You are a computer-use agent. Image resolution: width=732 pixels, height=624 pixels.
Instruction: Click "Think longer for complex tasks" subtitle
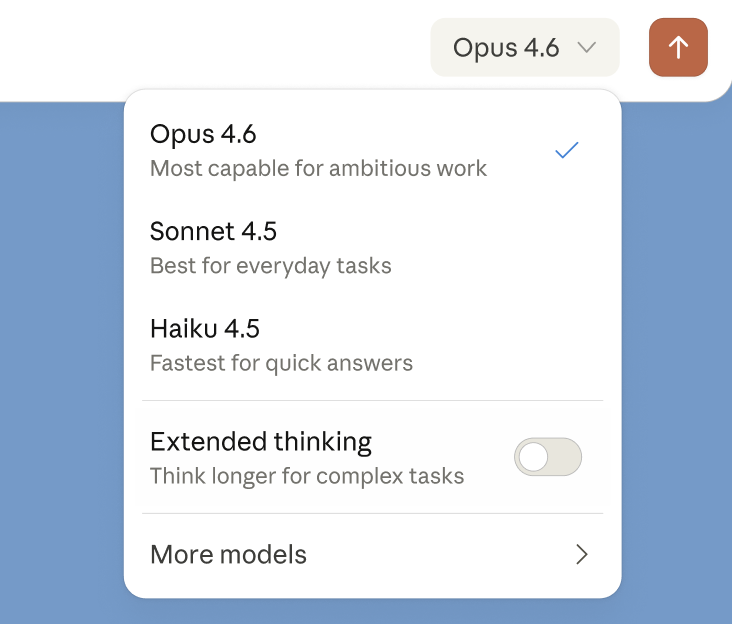[x=307, y=476]
